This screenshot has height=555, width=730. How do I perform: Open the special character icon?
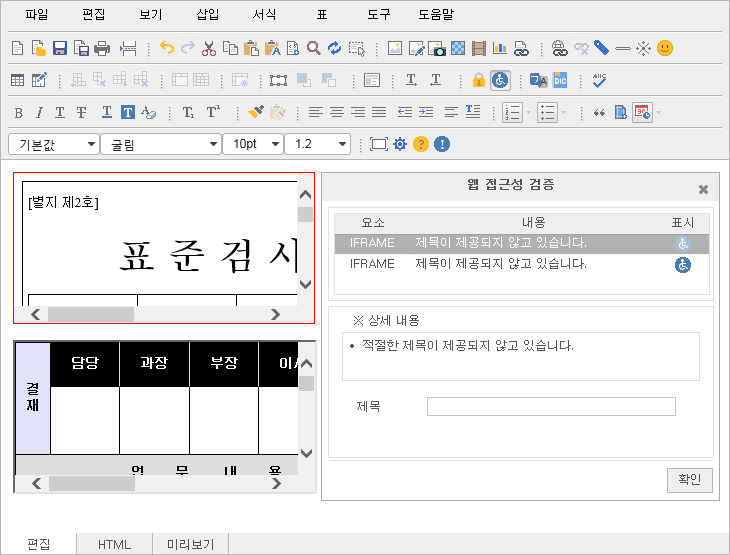tap(643, 48)
